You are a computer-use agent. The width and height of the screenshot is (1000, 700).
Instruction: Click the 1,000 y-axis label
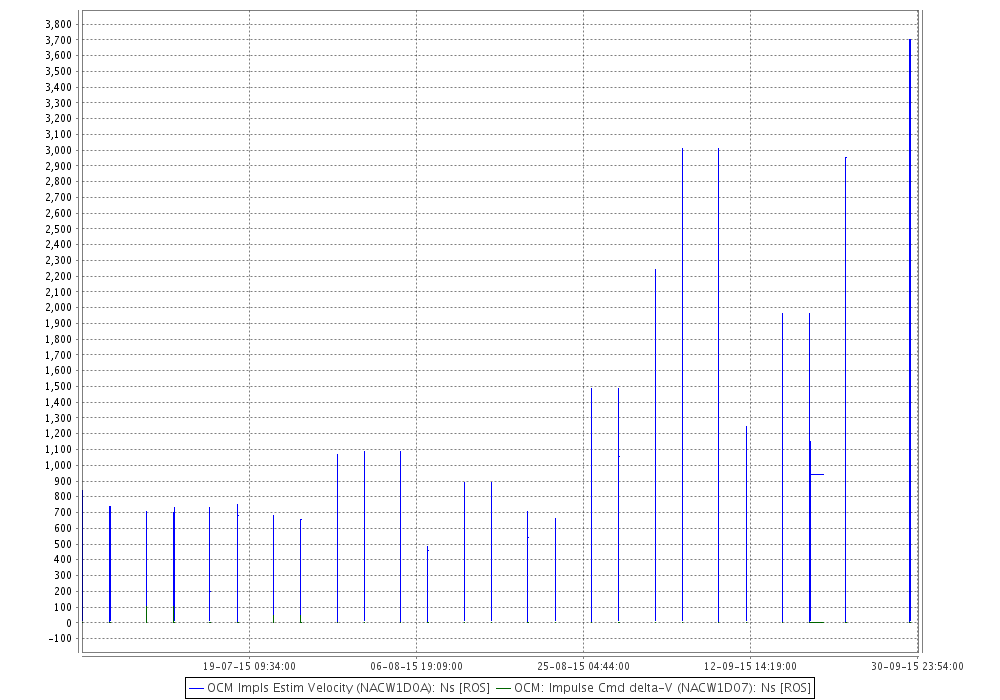click(x=59, y=465)
